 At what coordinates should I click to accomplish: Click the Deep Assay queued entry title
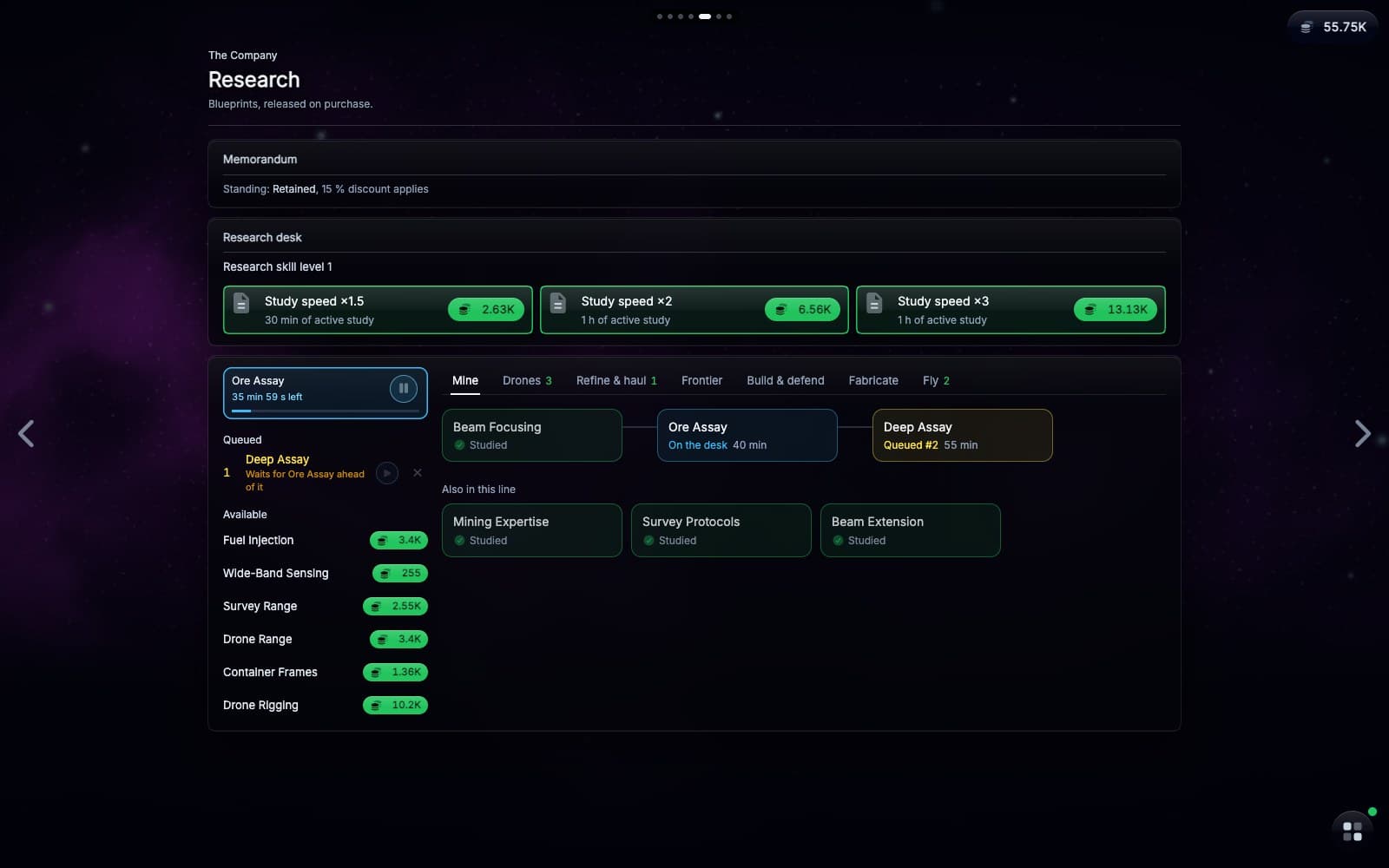coord(277,459)
